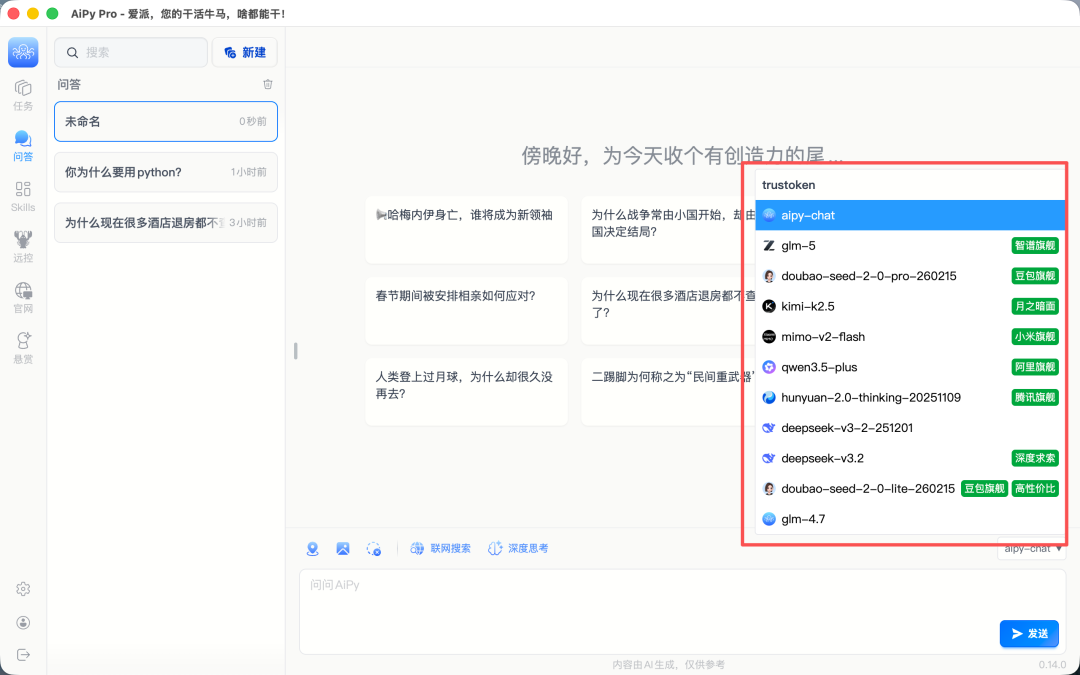The height and width of the screenshot is (675, 1080).
Task: Click the version number 0.14.0
Action: coord(1052,665)
